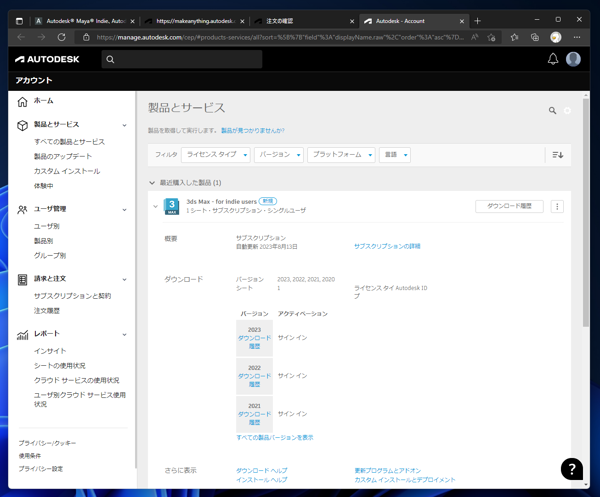Open 更新プログラムとアドオン link
Viewport: 600px width, 497px height.
pos(388,471)
